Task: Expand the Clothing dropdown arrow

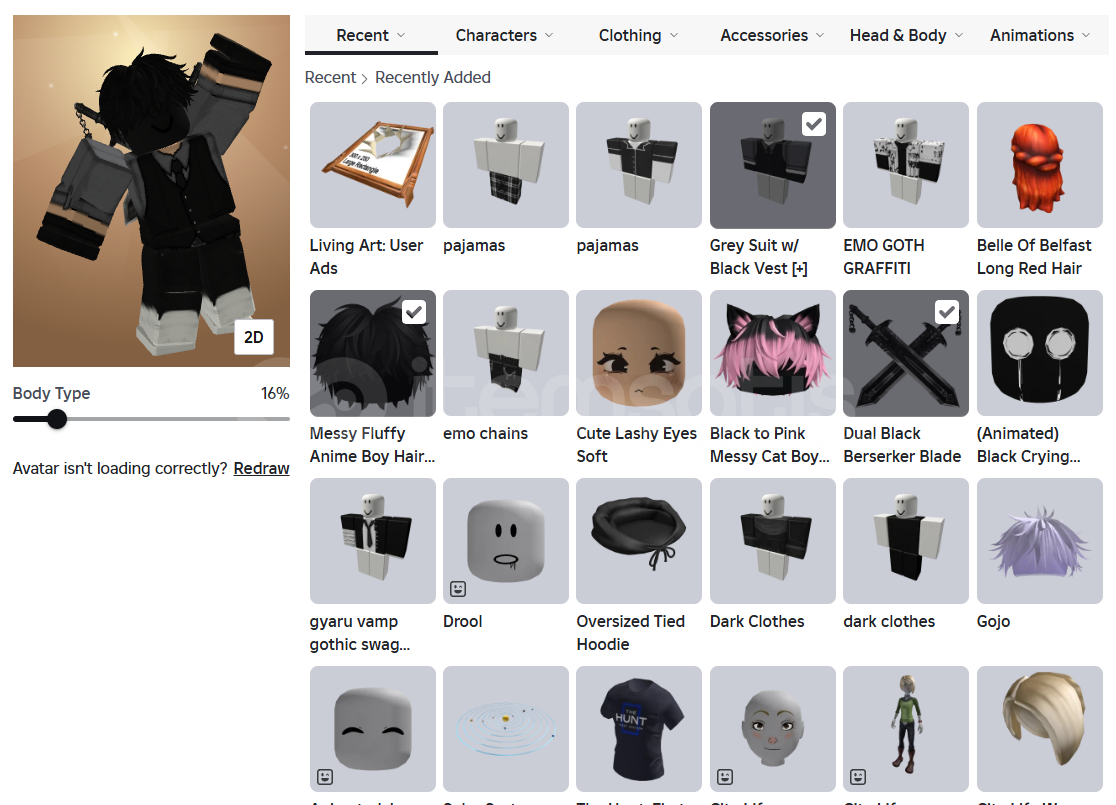Action: [x=674, y=35]
